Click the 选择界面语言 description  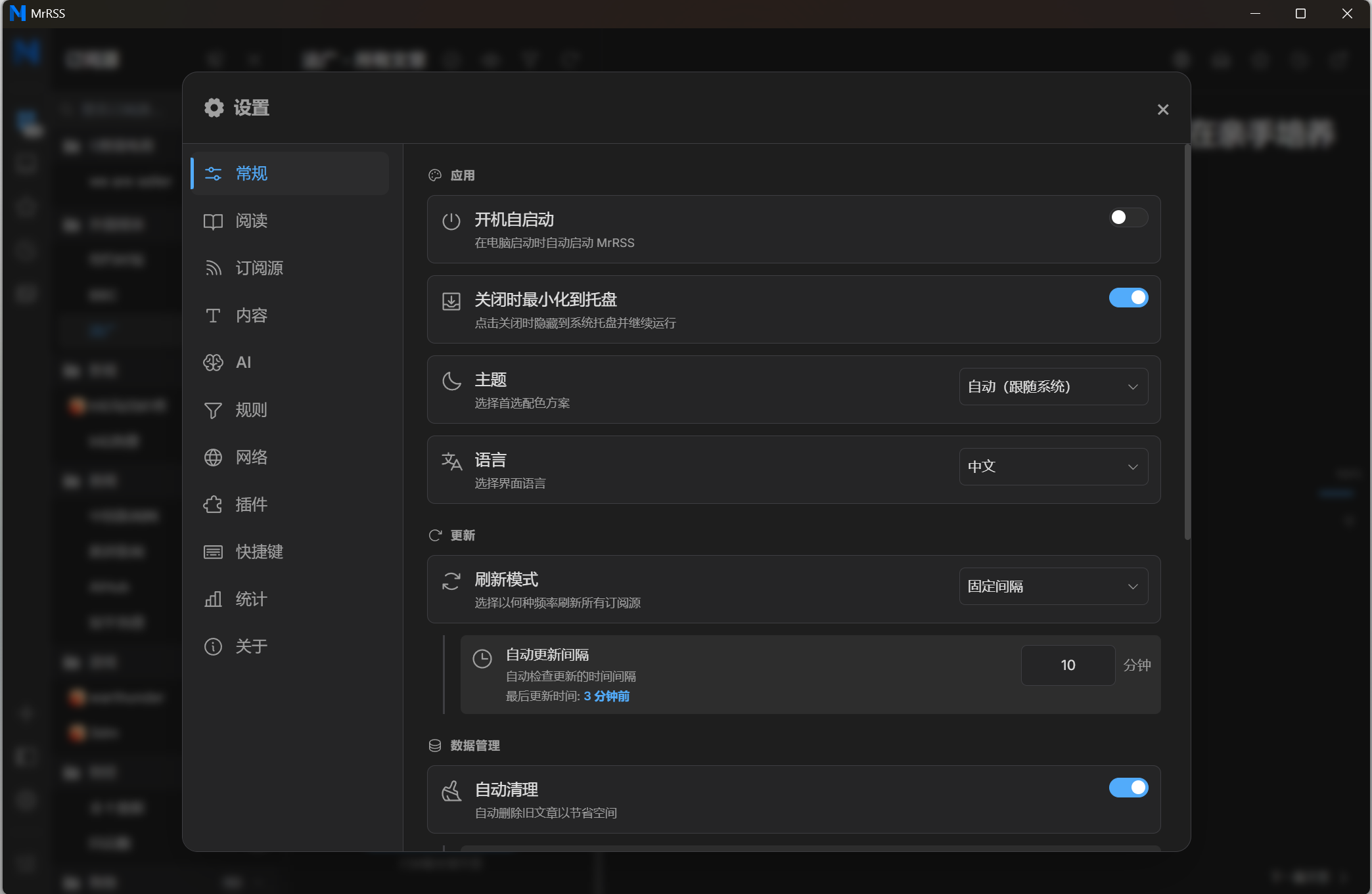point(511,483)
